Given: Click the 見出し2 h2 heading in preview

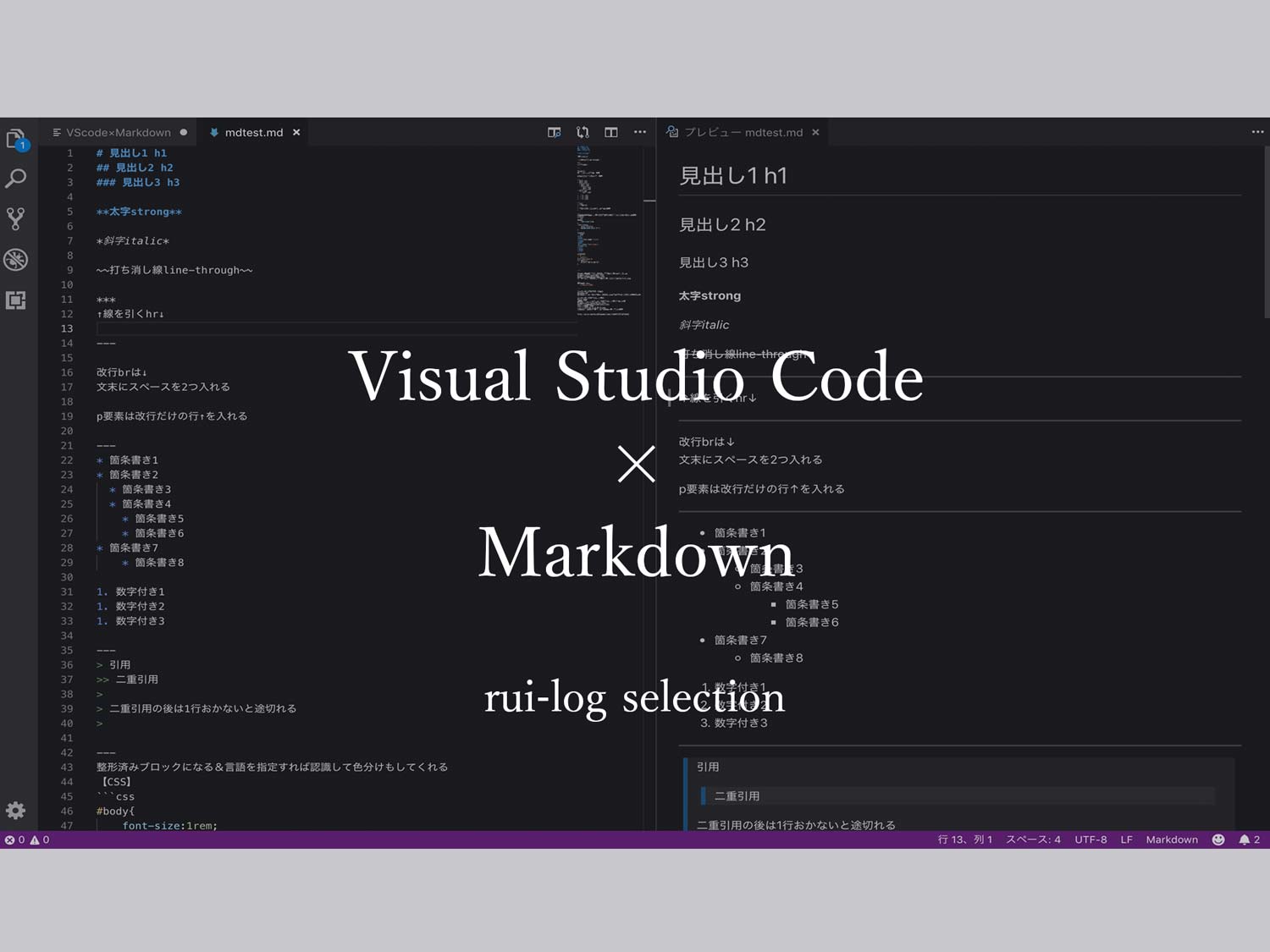Looking at the screenshot, I should 722,224.
